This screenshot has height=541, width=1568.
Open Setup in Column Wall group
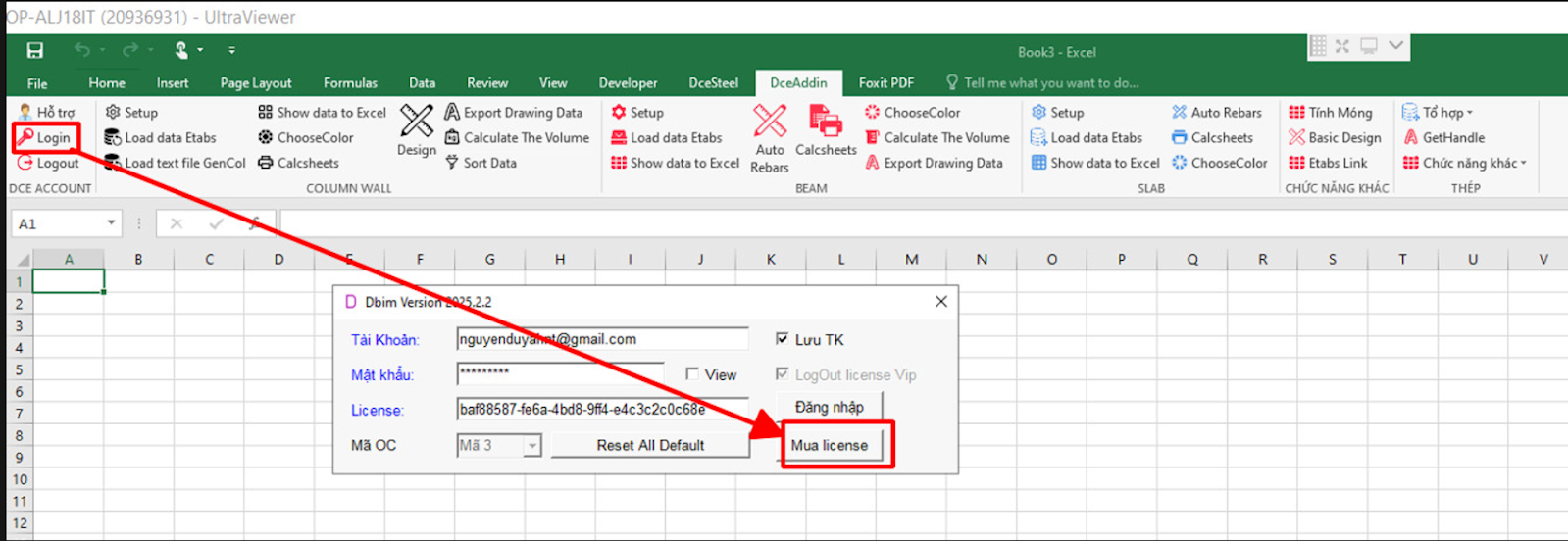tap(131, 113)
